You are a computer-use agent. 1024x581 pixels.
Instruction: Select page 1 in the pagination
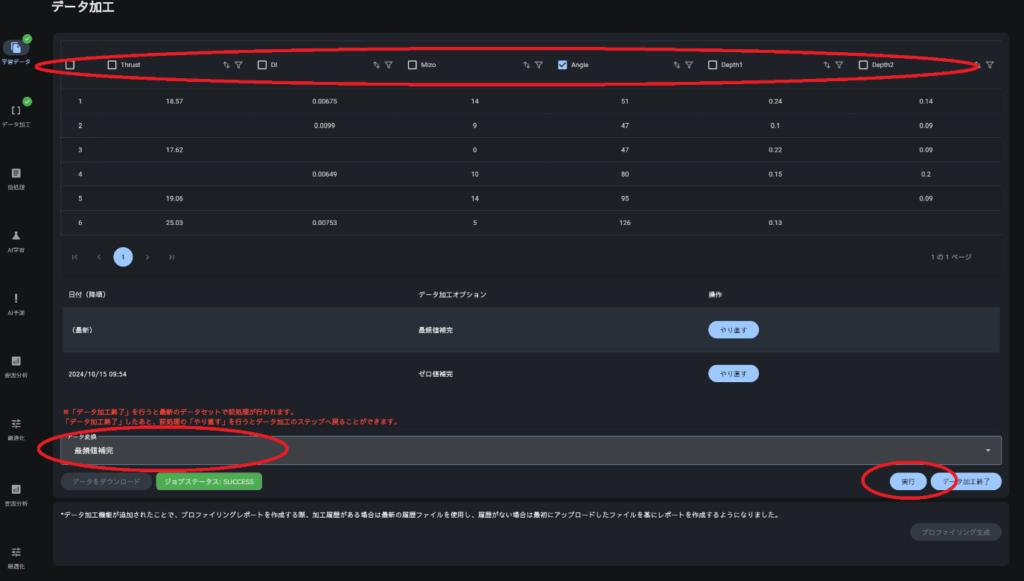(122, 257)
